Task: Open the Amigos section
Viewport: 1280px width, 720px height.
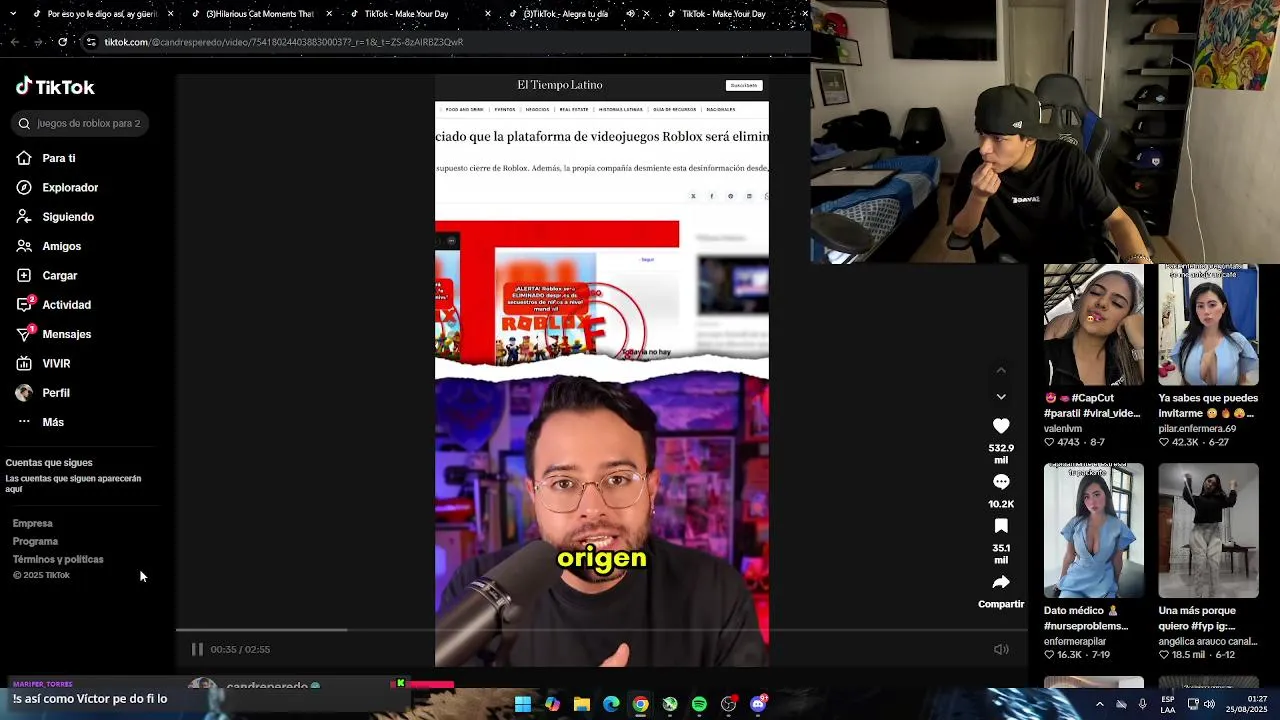Action: coord(49,246)
